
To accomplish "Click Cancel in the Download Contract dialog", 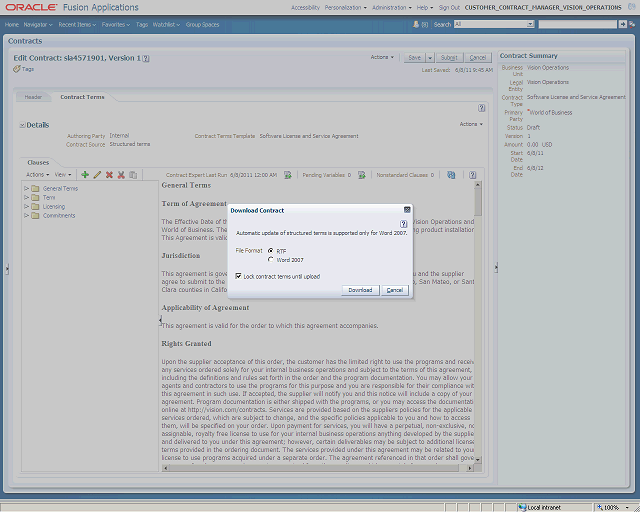I will (x=395, y=290).
